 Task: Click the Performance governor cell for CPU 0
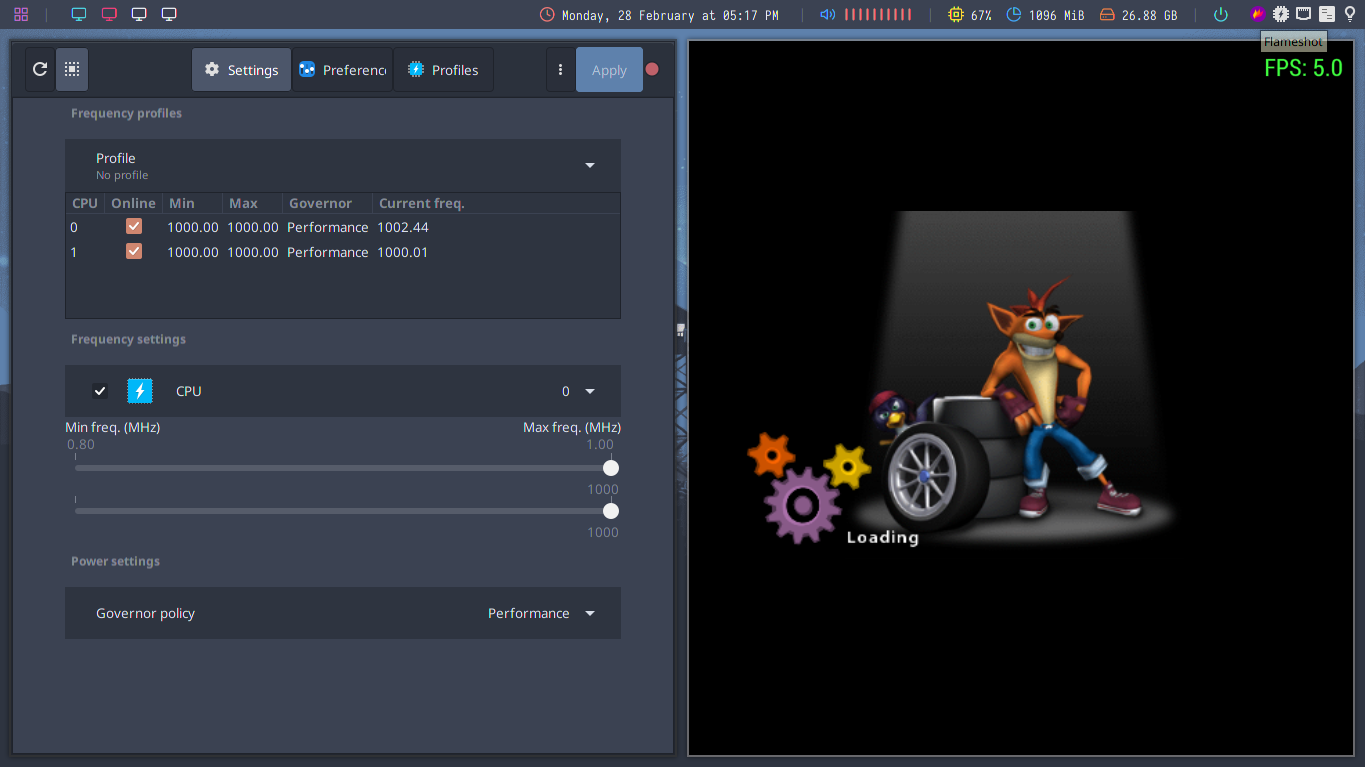[x=327, y=227]
